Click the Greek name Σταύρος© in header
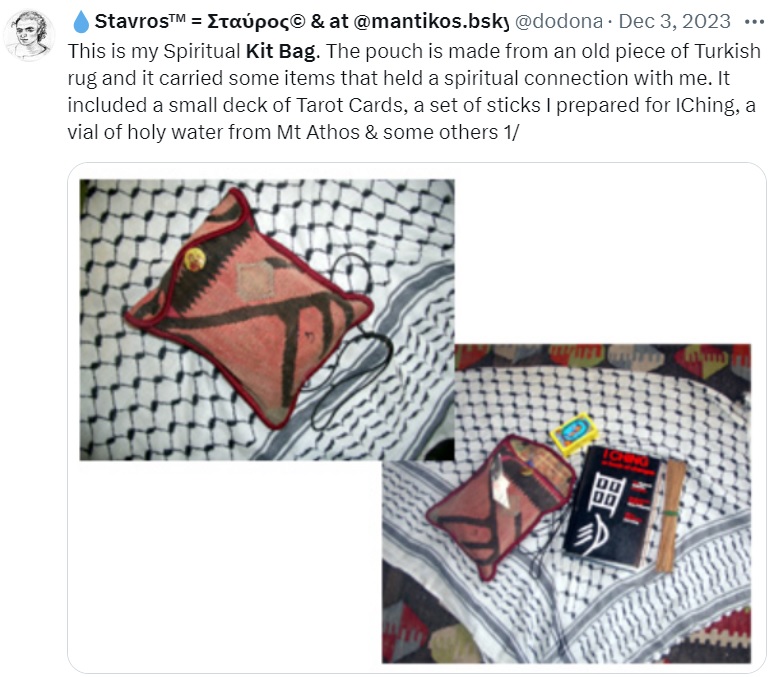Viewport: 774px width, 677px height. click(x=256, y=22)
